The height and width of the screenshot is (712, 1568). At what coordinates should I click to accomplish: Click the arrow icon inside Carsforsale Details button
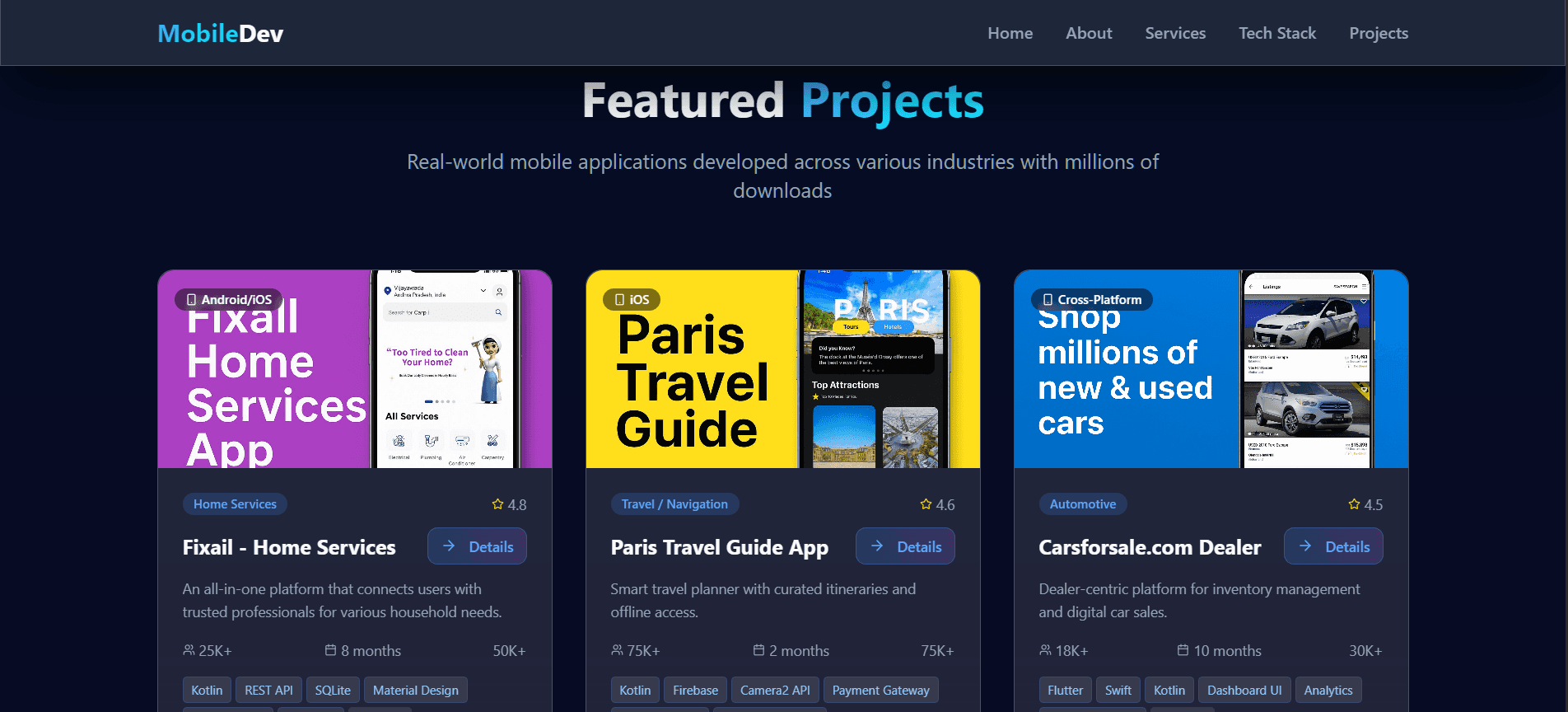1305,546
